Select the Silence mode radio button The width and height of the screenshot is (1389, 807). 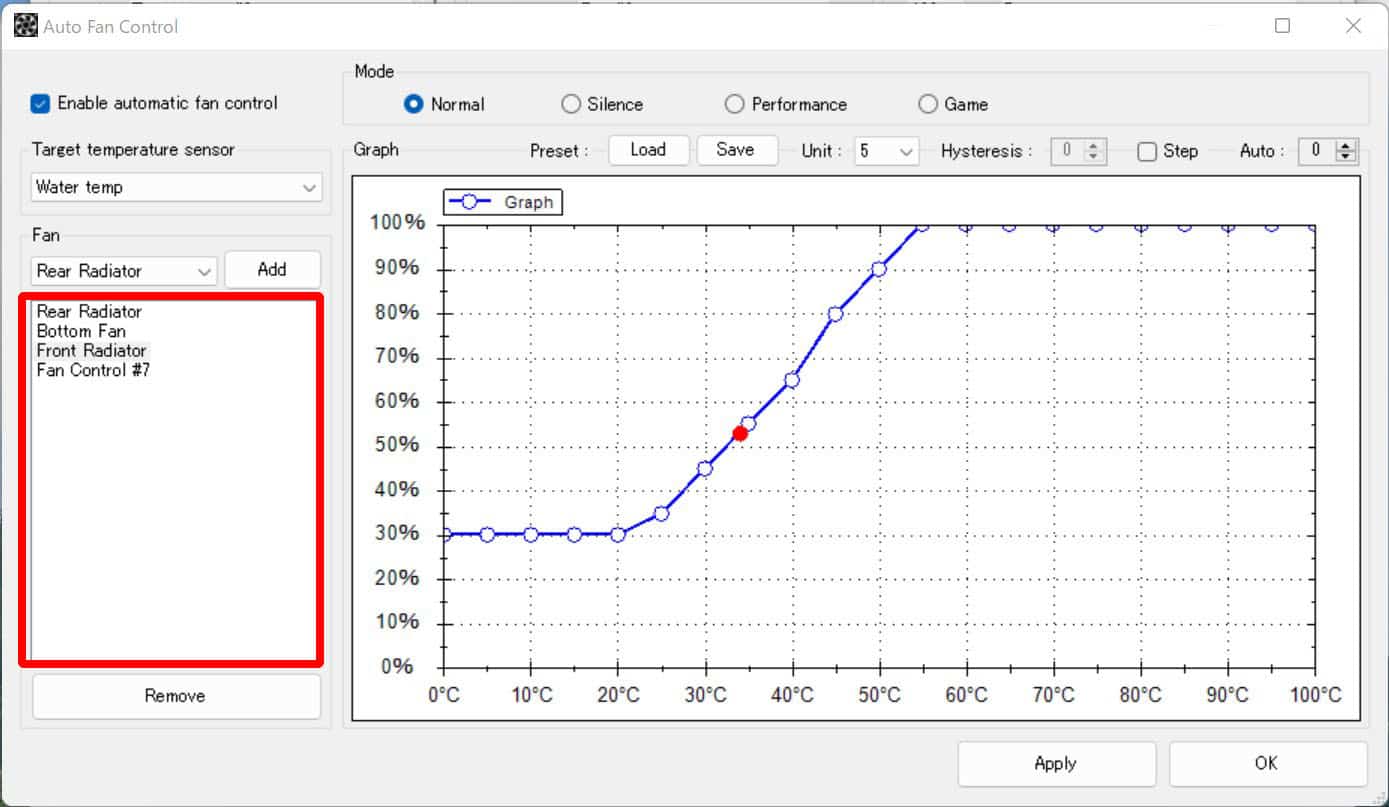(x=571, y=104)
